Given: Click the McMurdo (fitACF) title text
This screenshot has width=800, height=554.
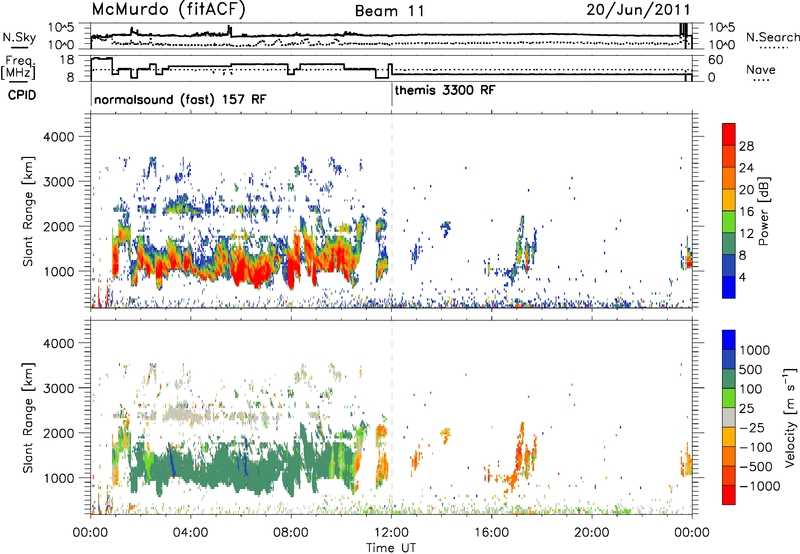Looking at the screenshot, I should [168, 10].
